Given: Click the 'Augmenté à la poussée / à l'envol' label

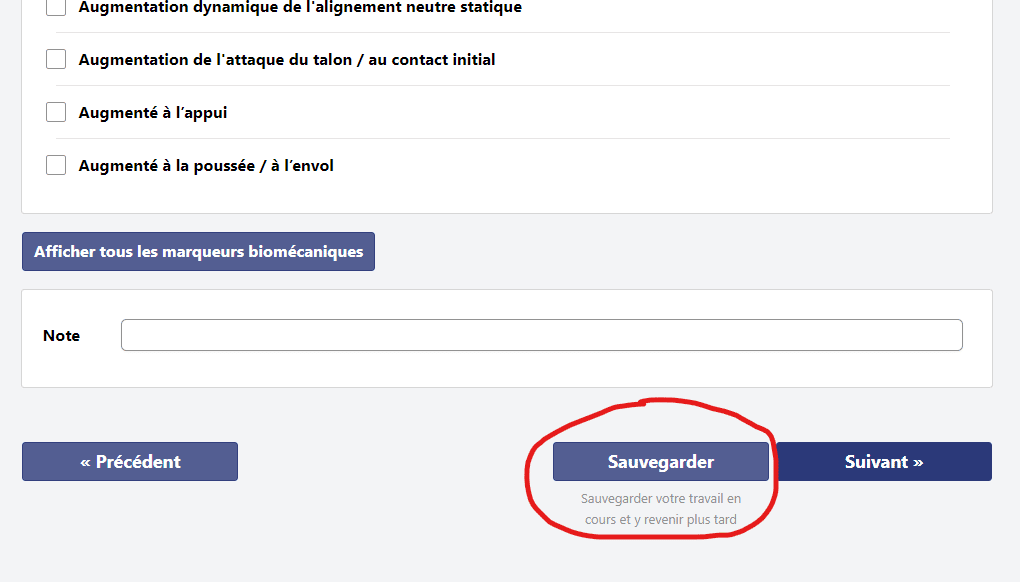Looking at the screenshot, I should click(x=206, y=165).
